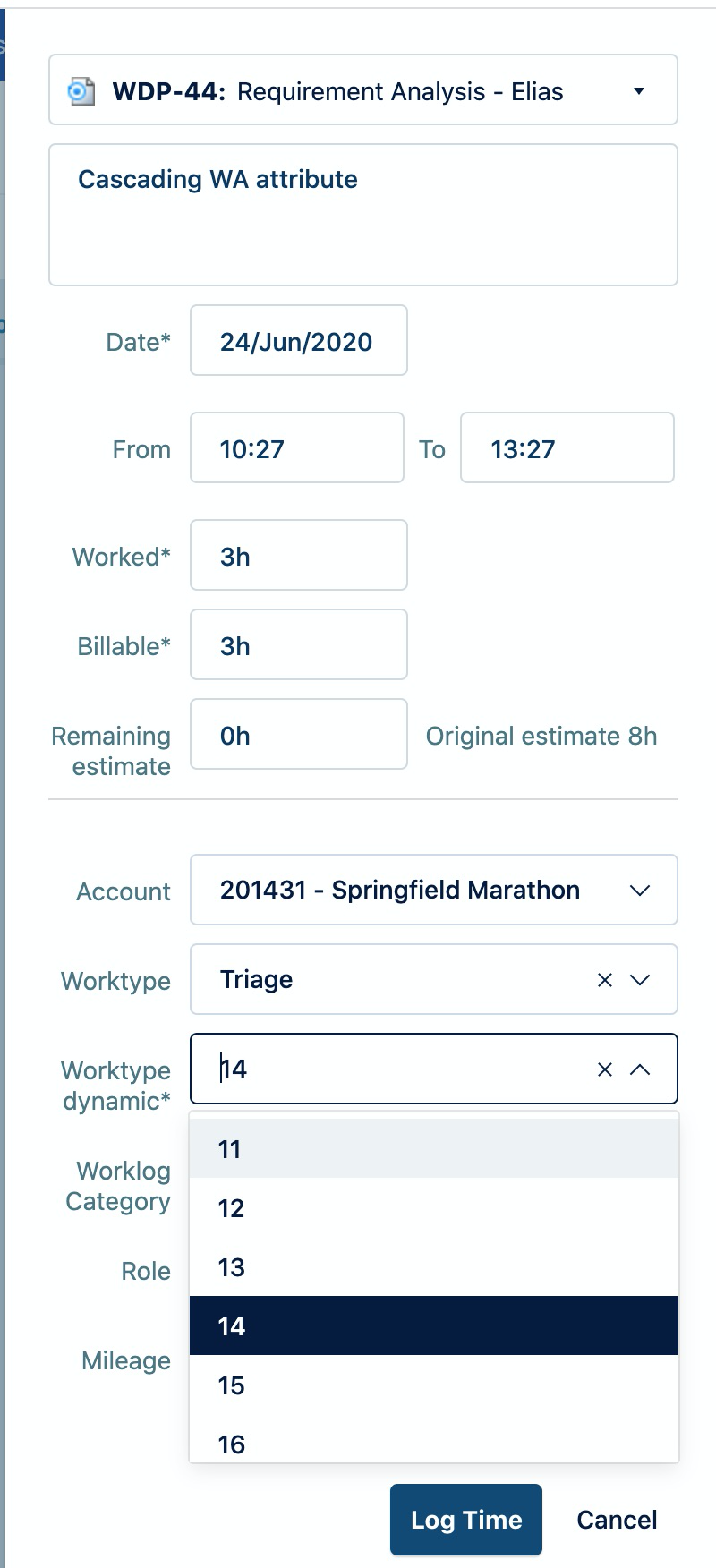The width and height of the screenshot is (716, 1568).
Task: Click the From time field
Action: [x=296, y=448]
